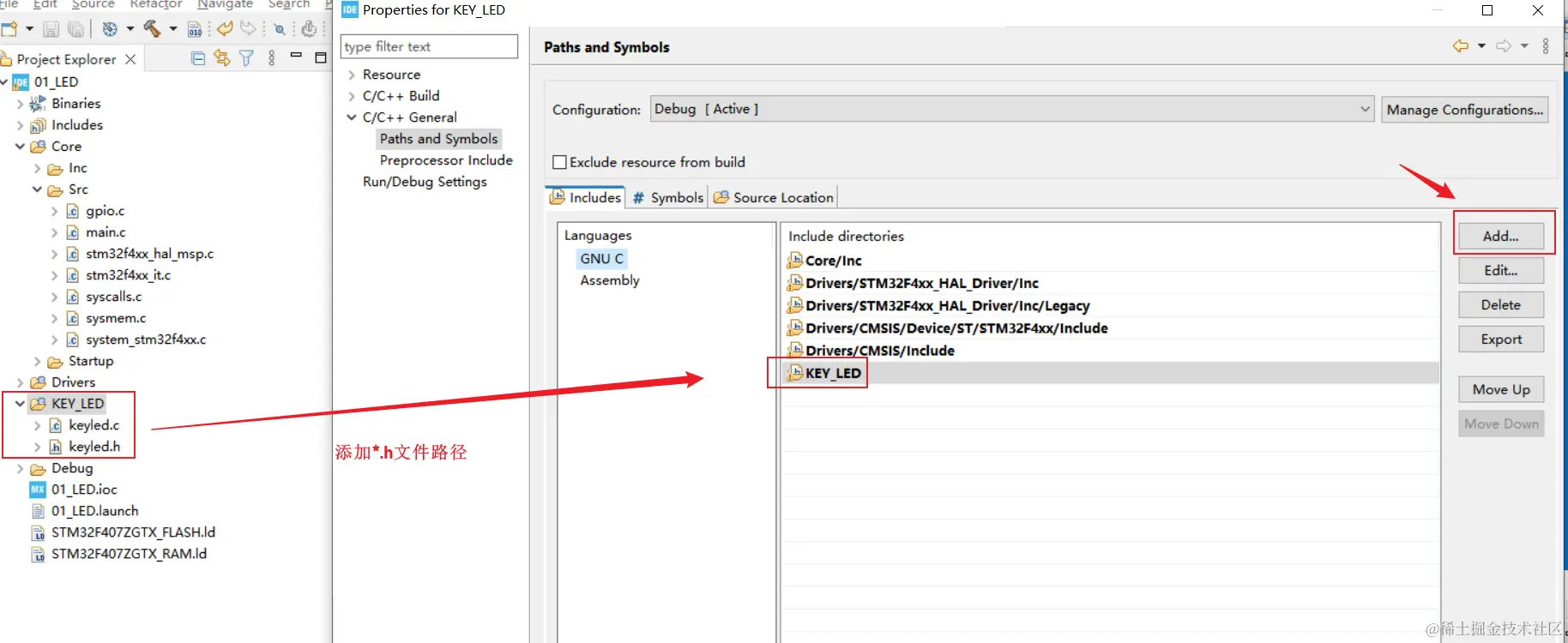This screenshot has height=643, width=1568.
Task: Click the build target clock icon
Action: pos(110,29)
